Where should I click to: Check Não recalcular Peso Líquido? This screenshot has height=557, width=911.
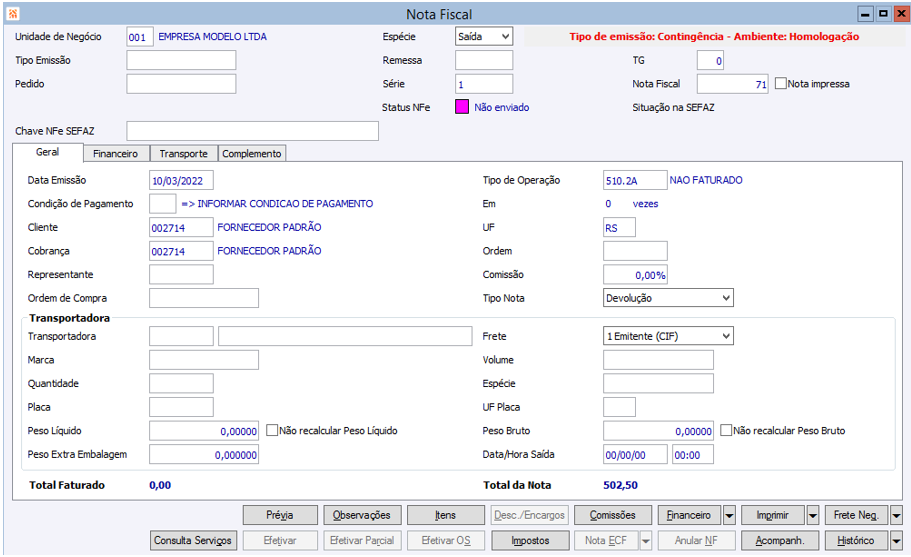pos(272,431)
